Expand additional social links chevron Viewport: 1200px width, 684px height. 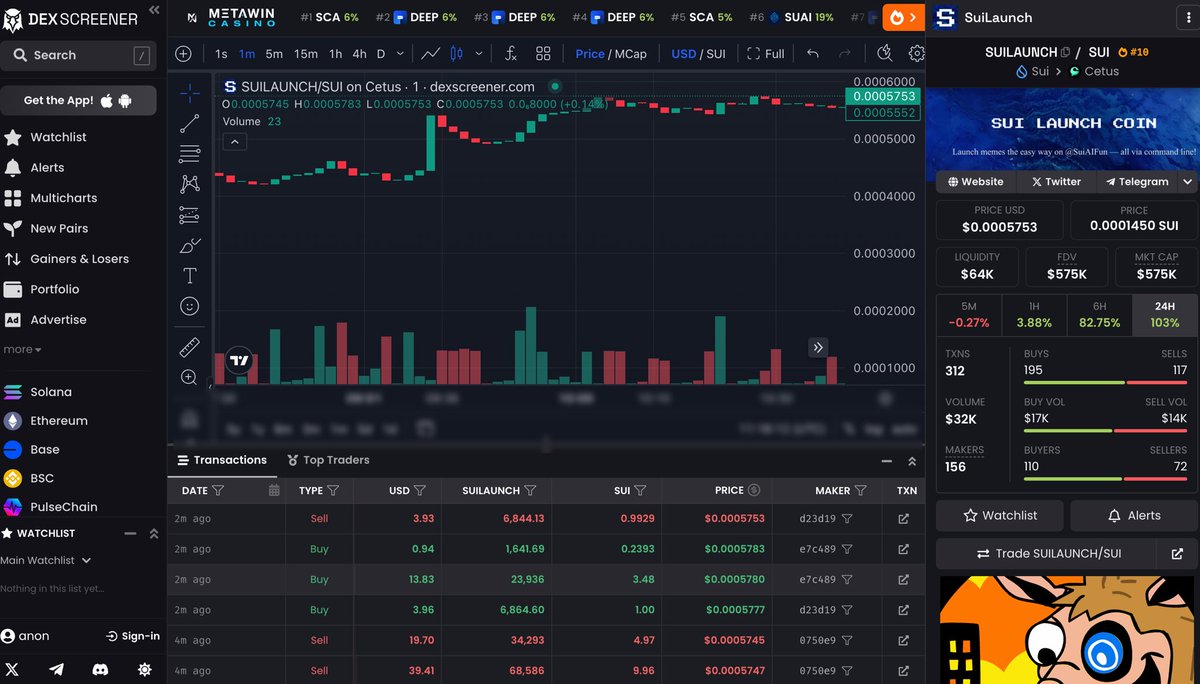(1187, 182)
